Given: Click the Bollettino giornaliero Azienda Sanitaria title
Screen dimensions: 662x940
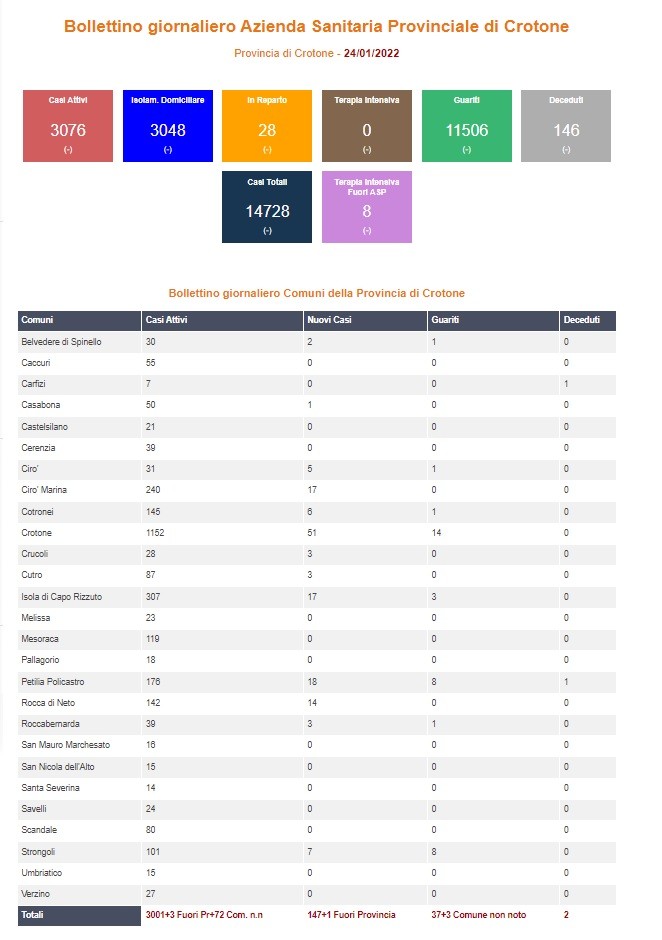Looking at the screenshot, I should 317,26.
